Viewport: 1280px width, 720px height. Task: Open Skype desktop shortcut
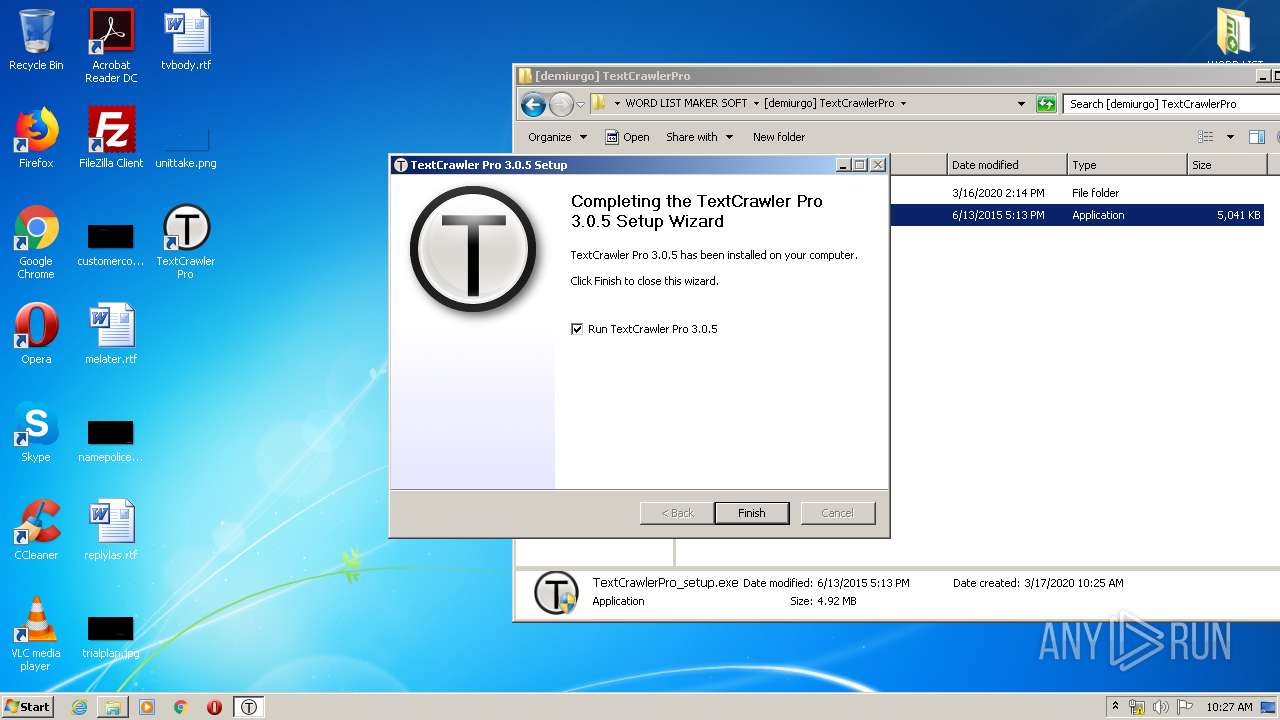click(x=36, y=432)
